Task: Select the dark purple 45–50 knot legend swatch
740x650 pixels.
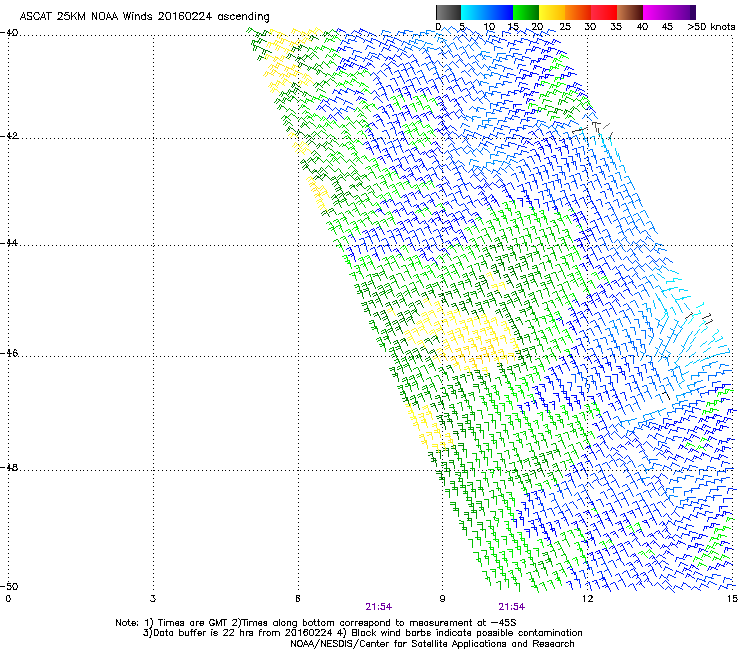Action: [x=682, y=12]
